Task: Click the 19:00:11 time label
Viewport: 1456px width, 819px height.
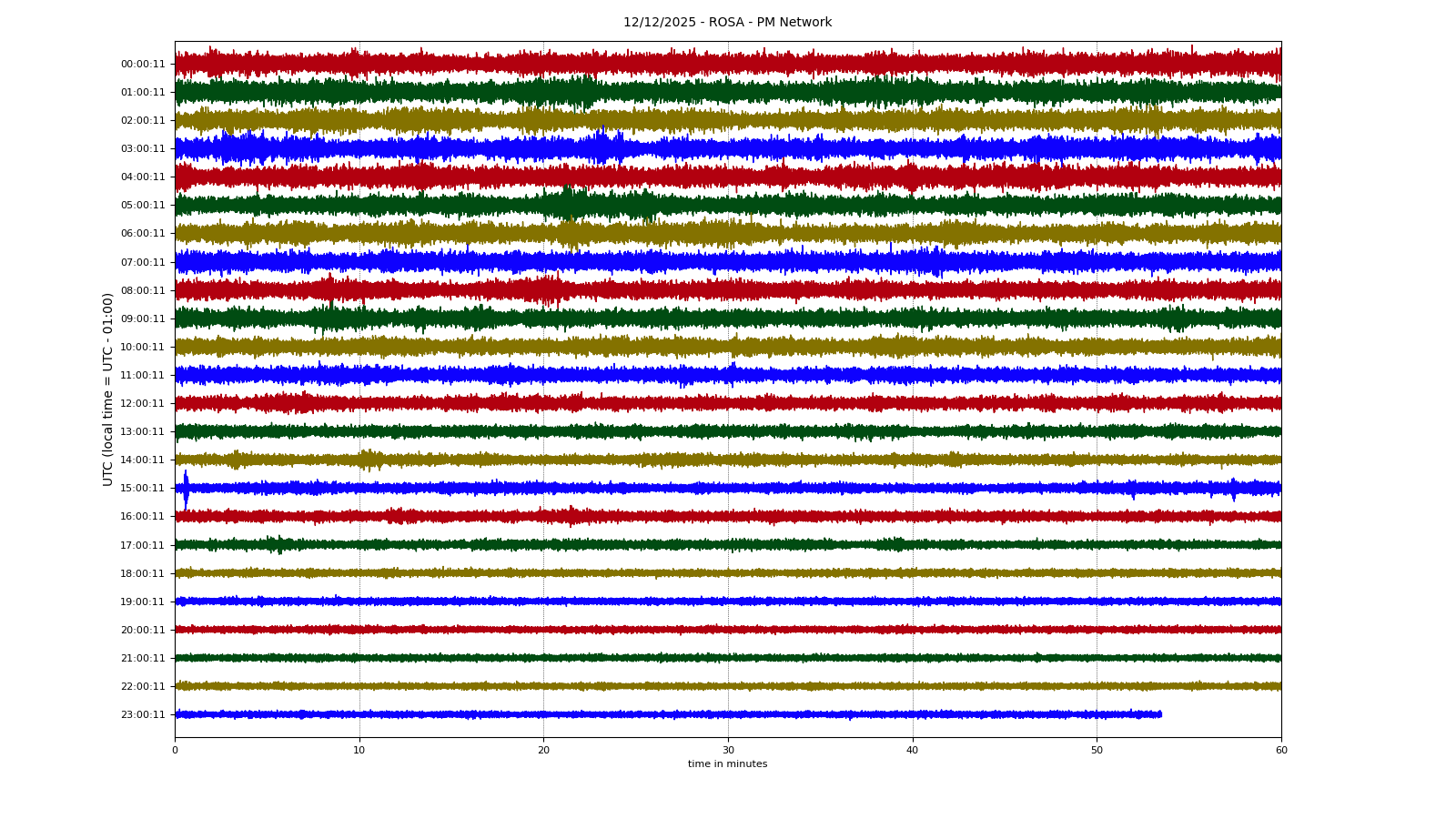Action: point(143,602)
